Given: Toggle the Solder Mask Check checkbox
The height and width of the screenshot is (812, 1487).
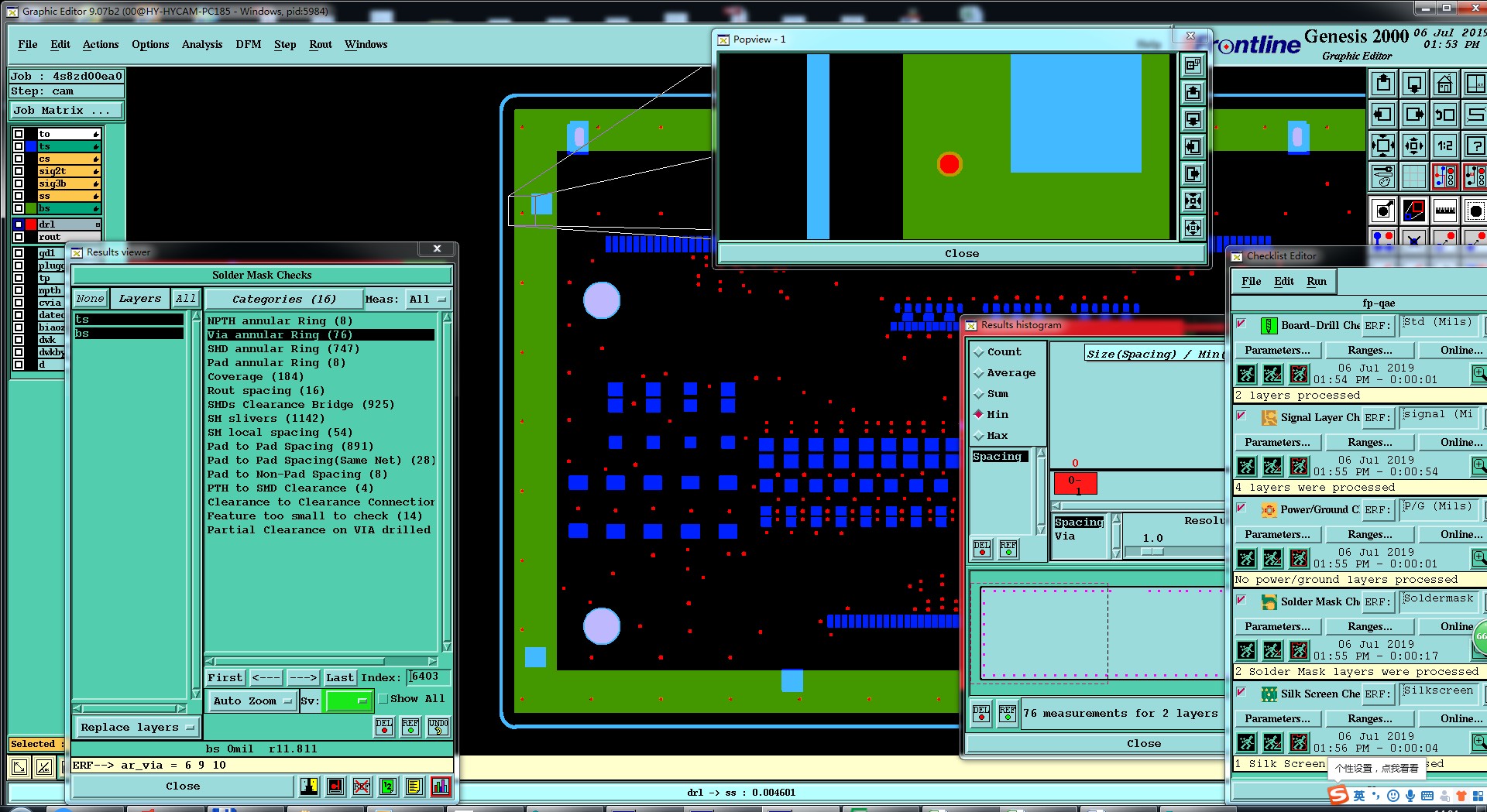Looking at the screenshot, I should pos(1241,600).
